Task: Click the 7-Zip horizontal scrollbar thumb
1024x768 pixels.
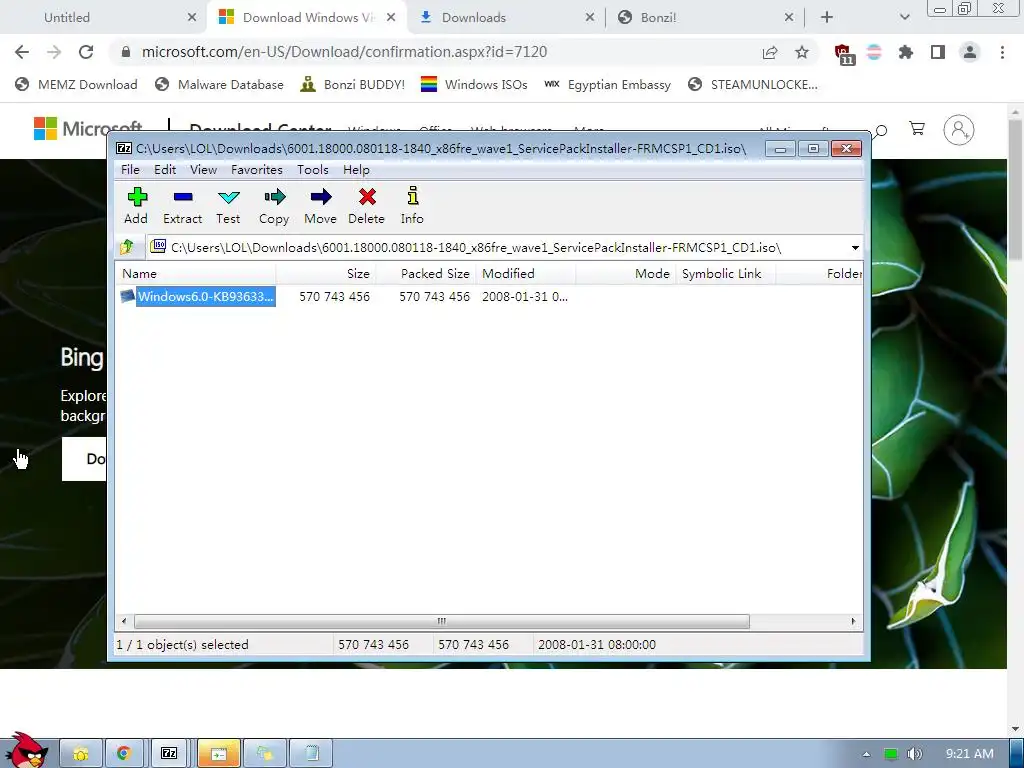Action: 441,621
